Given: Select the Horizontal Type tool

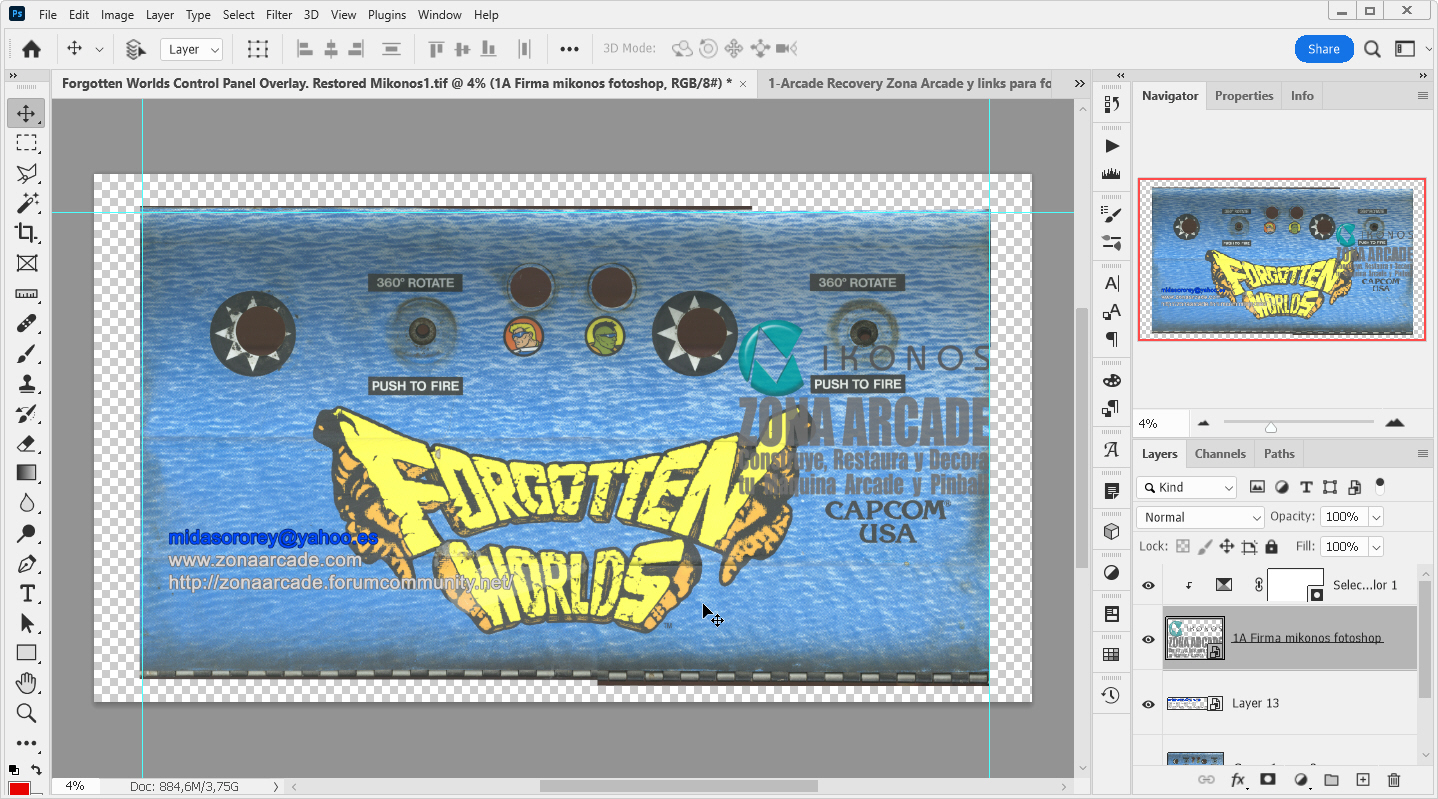Looking at the screenshot, I should (x=26, y=593).
